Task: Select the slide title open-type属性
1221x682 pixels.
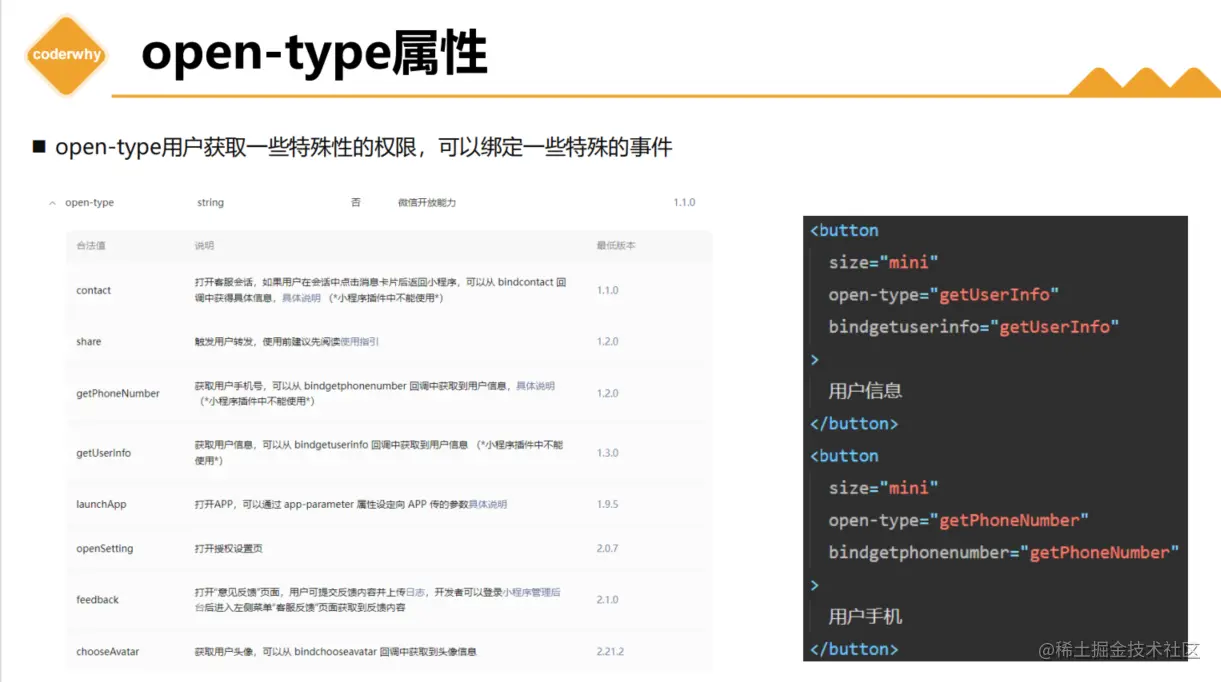Action: 314,53
